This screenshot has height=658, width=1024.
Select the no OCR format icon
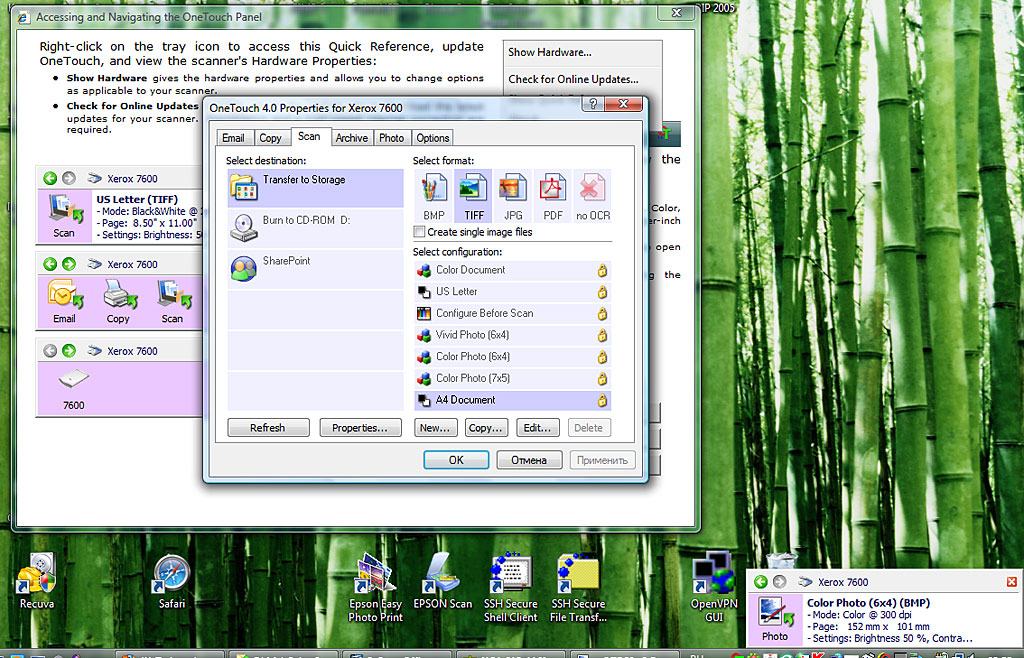click(x=592, y=196)
